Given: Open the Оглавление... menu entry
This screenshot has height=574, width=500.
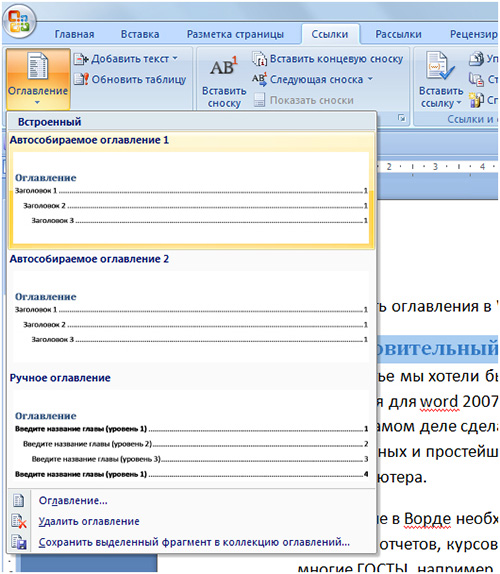Looking at the screenshot, I should (73, 501).
